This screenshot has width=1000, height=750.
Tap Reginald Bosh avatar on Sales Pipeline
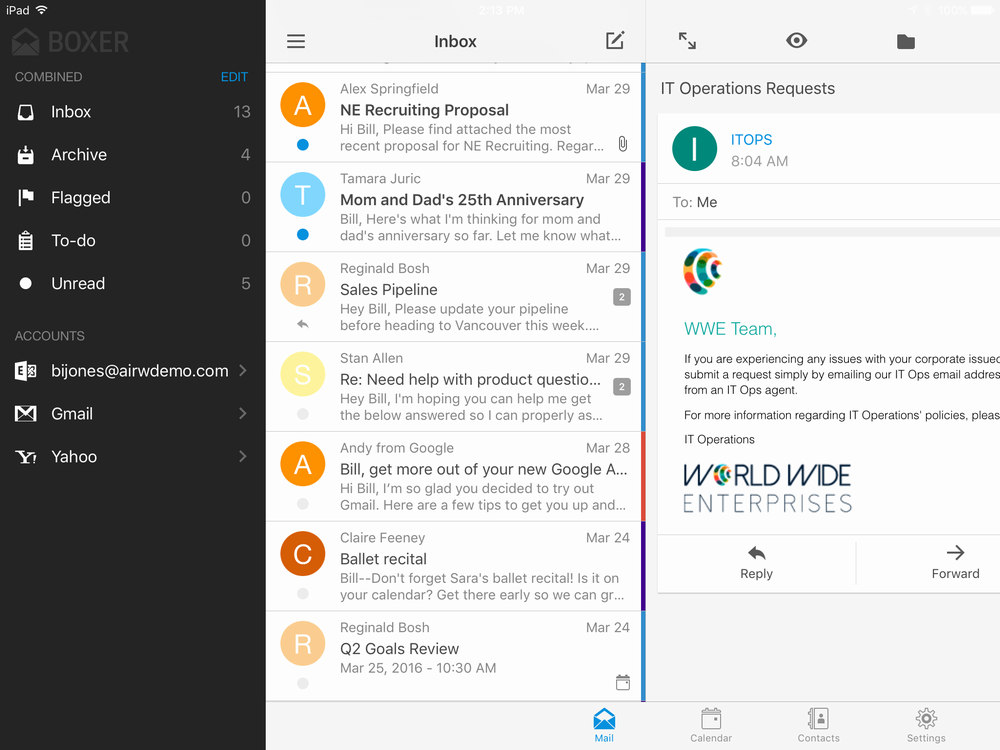click(303, 284)
